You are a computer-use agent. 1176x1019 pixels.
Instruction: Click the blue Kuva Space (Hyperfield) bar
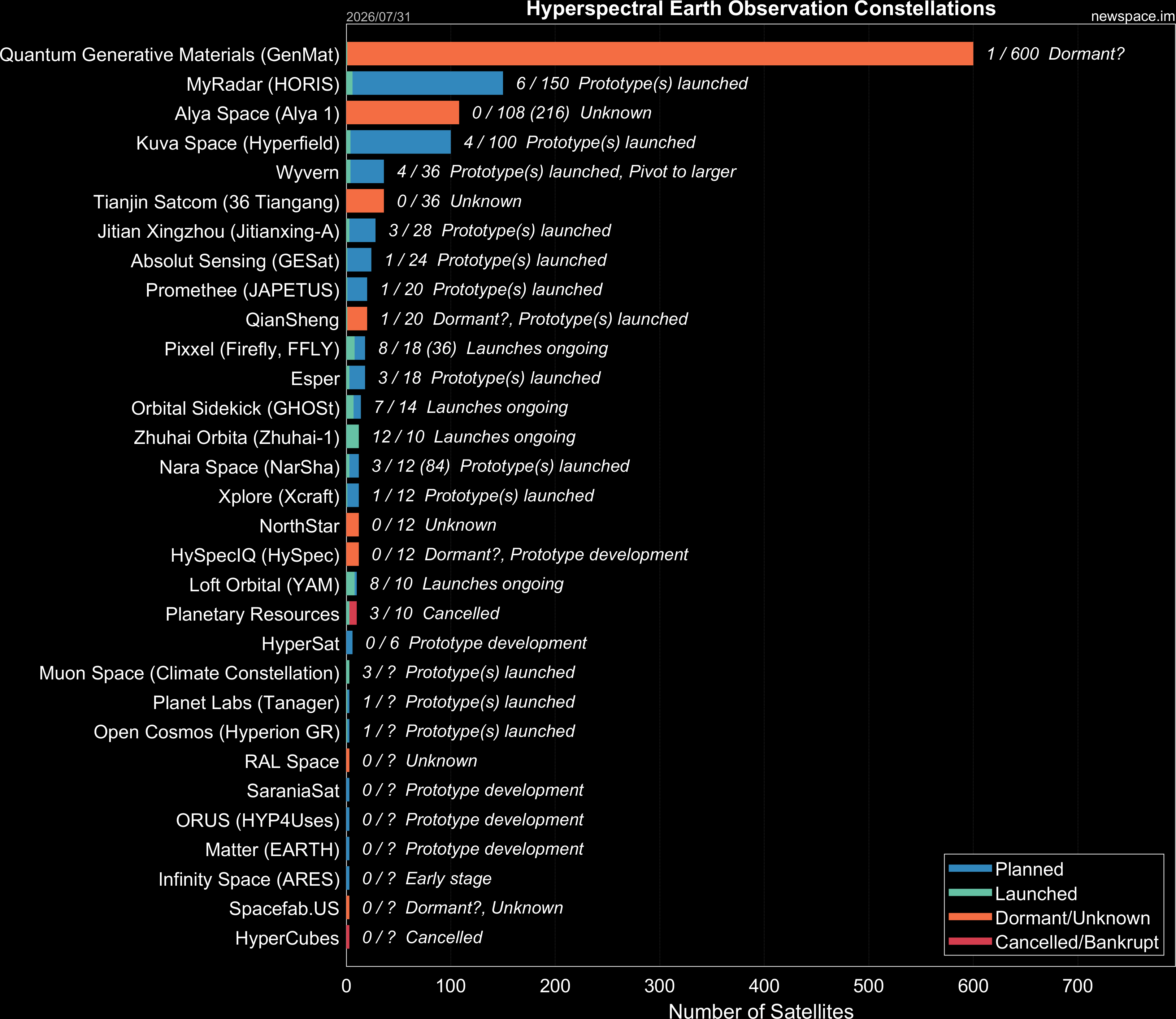400,142
